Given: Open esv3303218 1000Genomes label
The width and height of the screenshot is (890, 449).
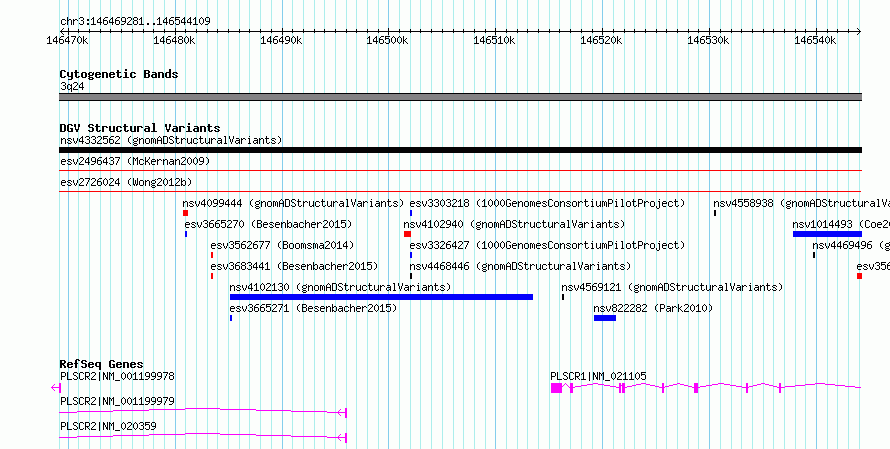Looking at the screenshot, I should 547,203.
